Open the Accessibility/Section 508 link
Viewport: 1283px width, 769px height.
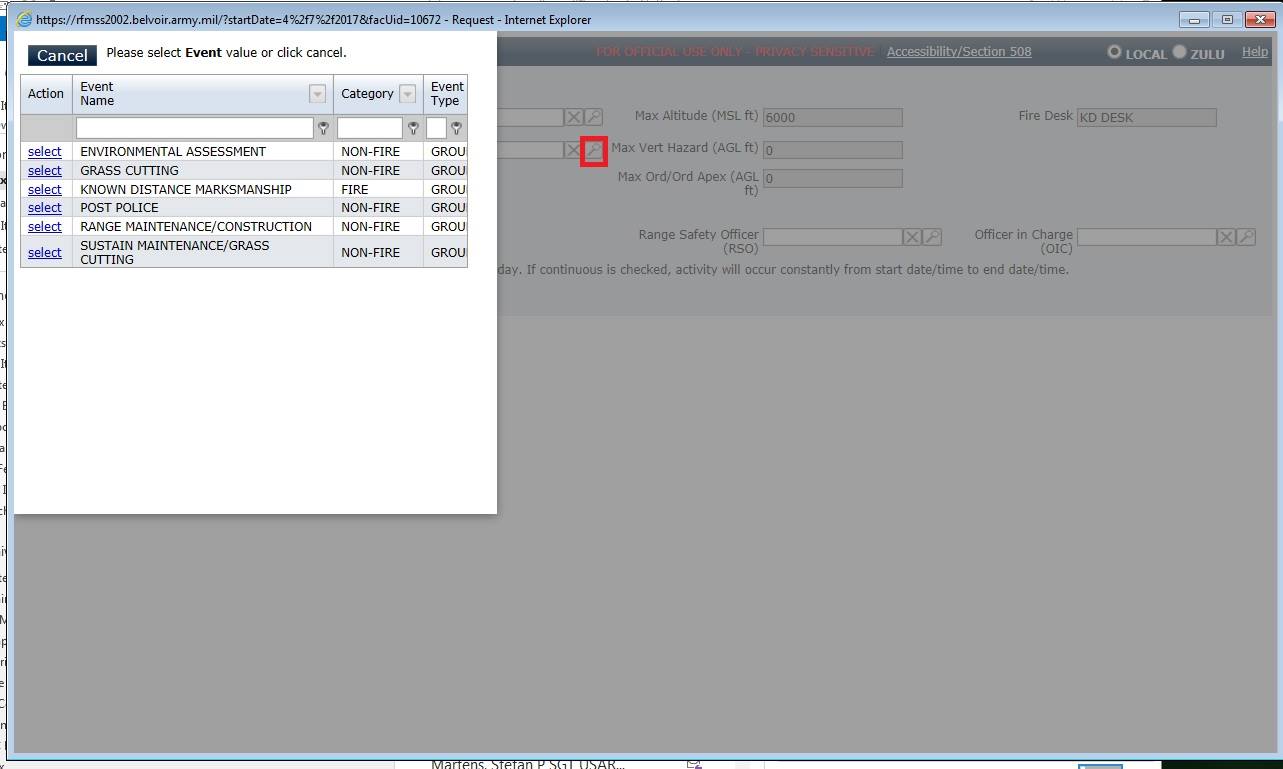958,52
